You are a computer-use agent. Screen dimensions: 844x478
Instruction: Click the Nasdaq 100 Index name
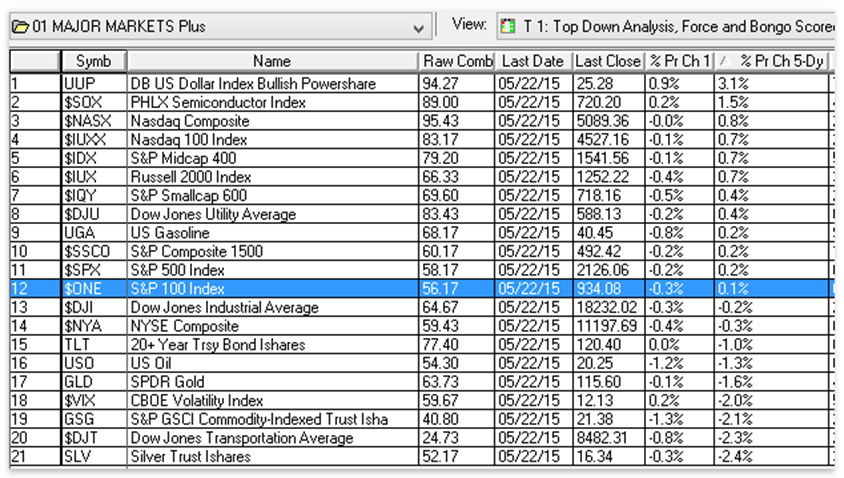coord(188,139)
